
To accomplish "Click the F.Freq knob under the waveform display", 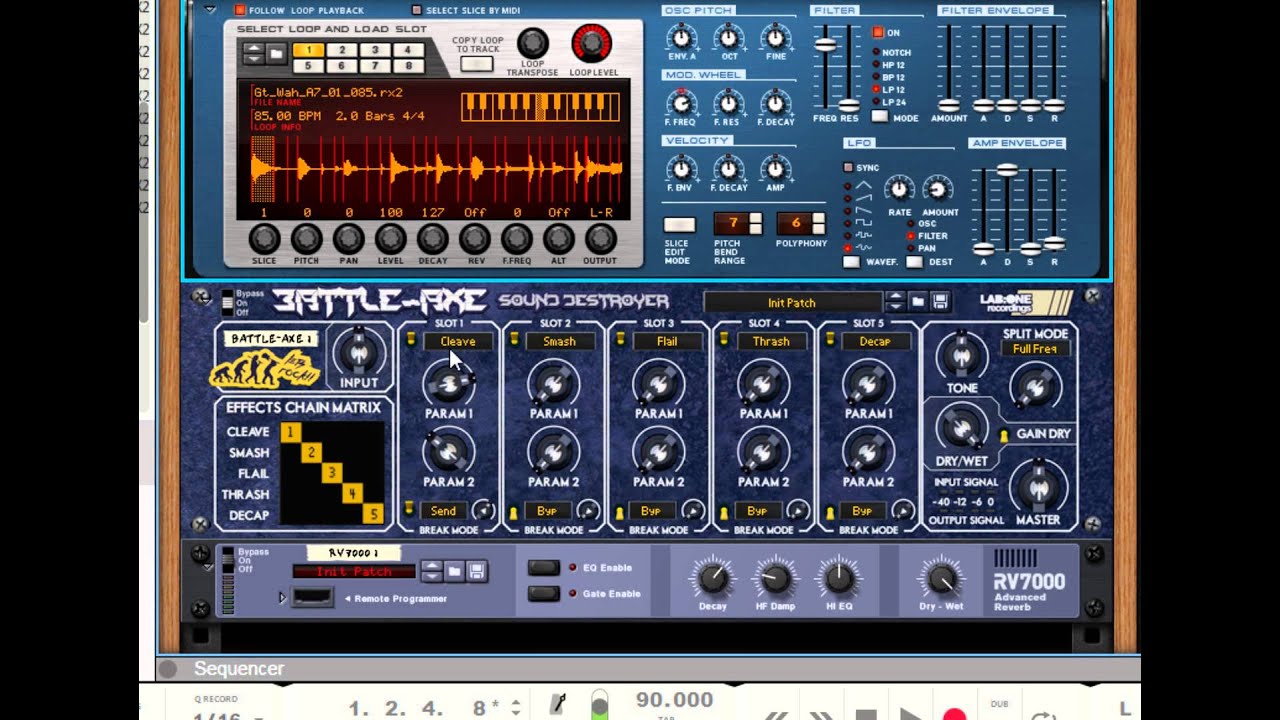I will 516,239.
